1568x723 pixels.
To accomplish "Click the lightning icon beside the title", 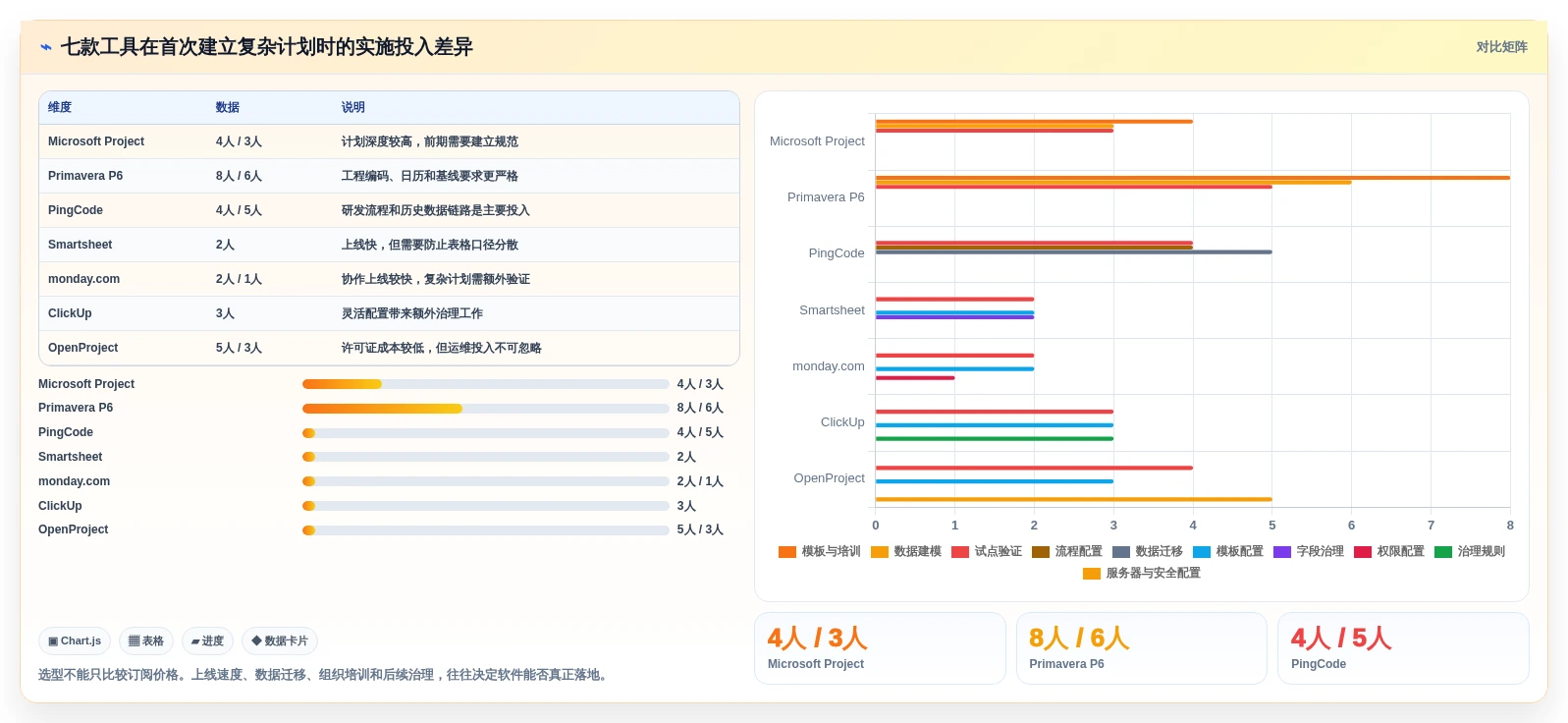I will 46,47.
